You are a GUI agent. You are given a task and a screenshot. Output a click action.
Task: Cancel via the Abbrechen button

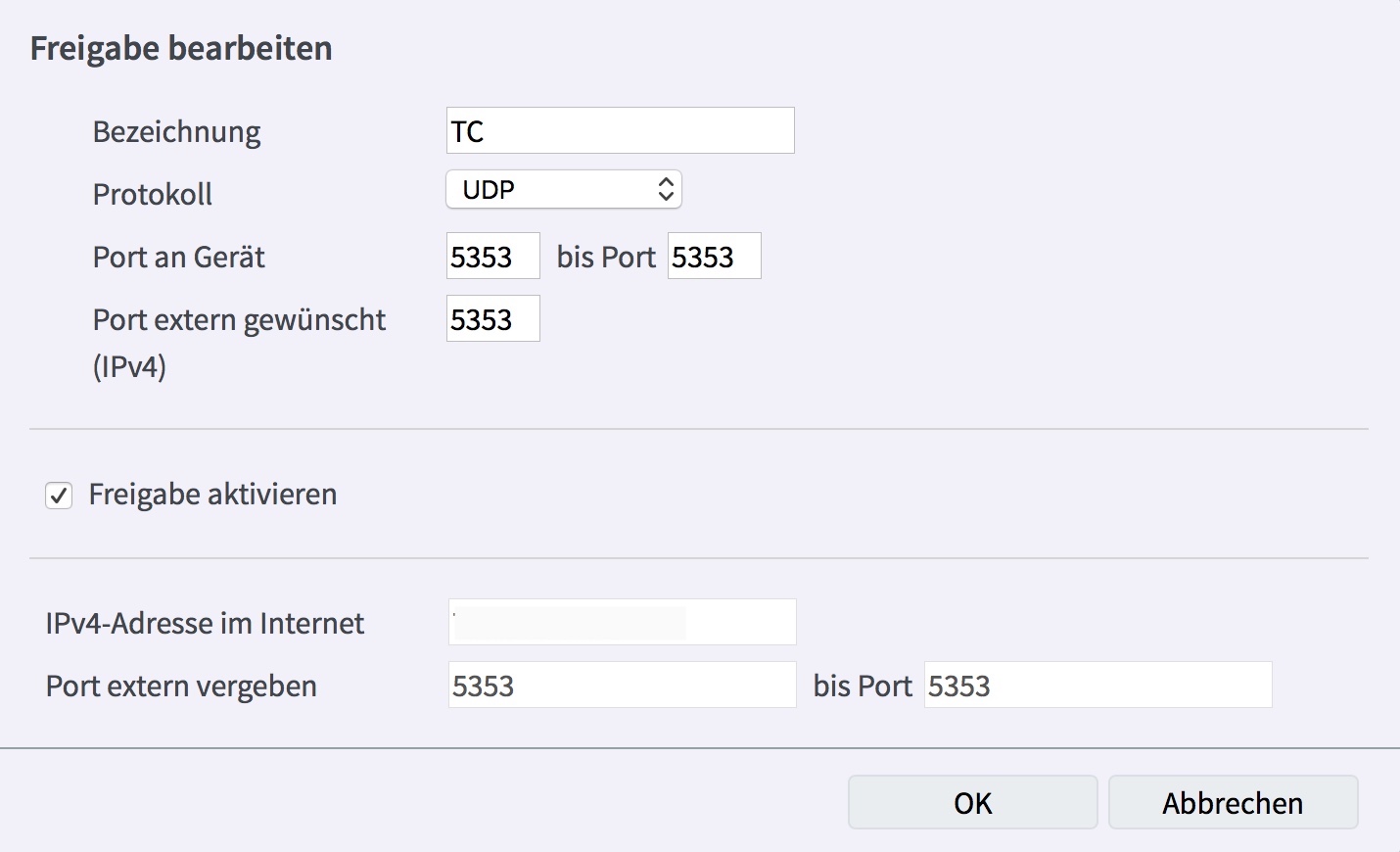1233,803
